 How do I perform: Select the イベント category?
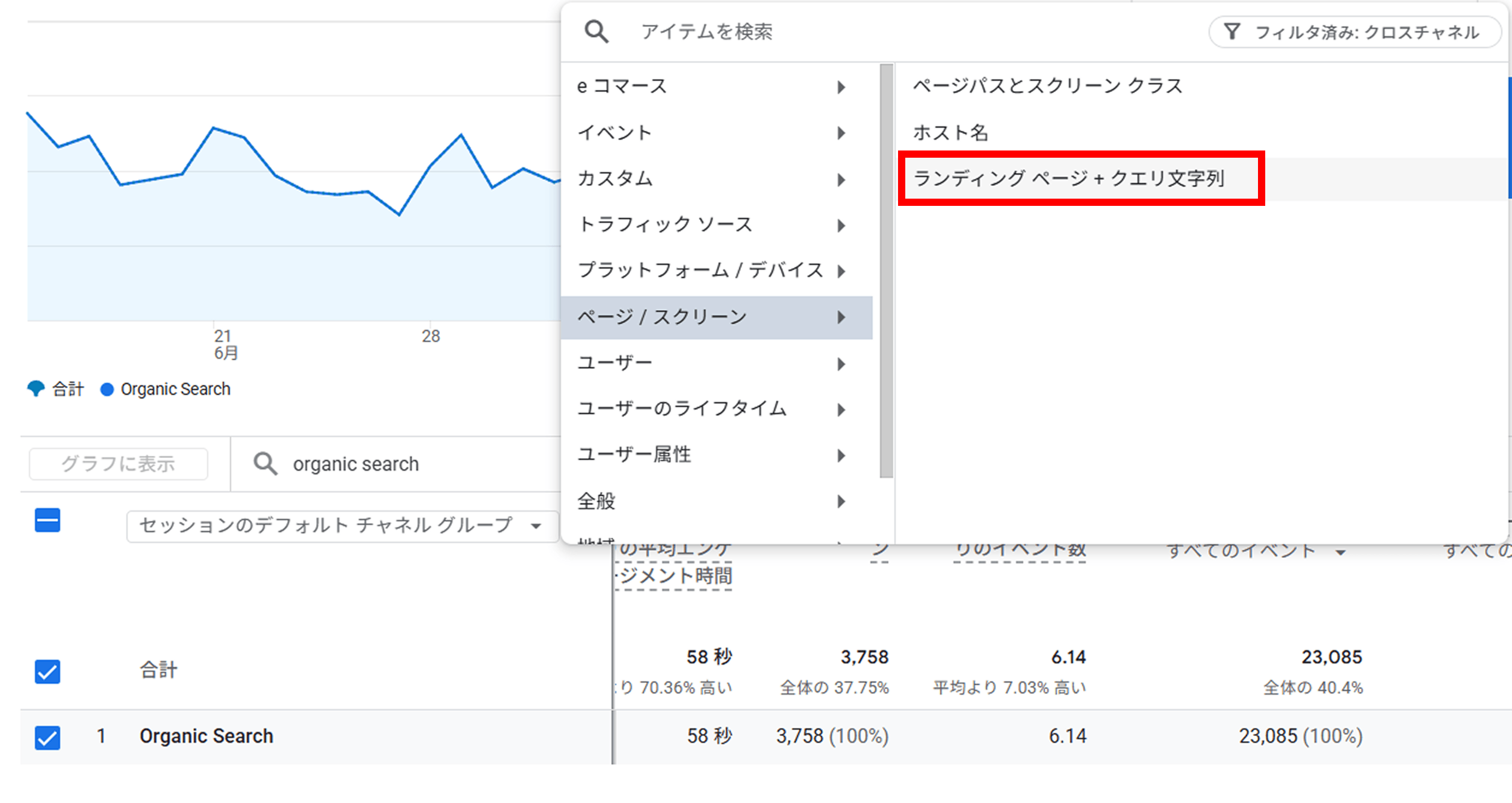coord(716,132)
